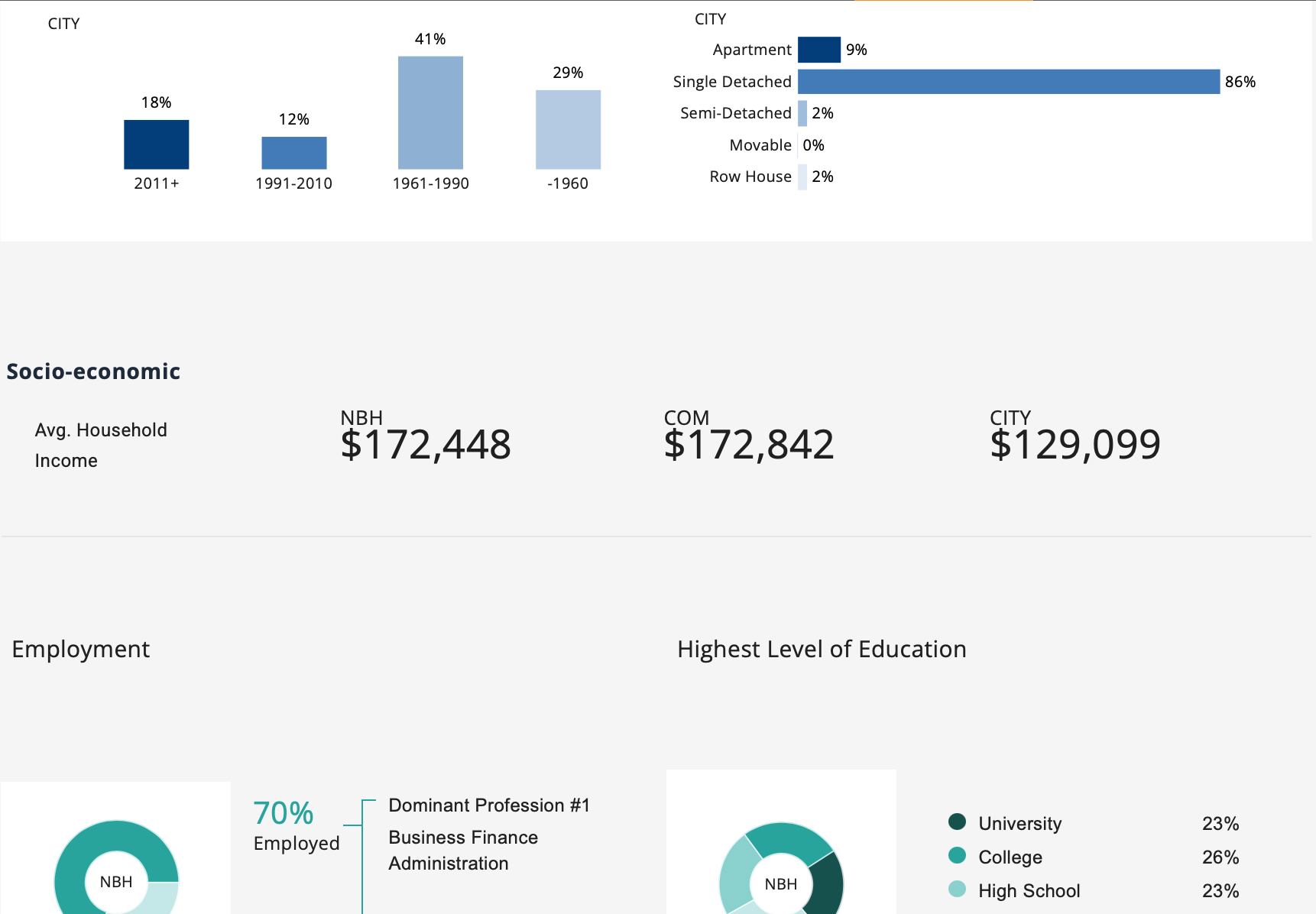Select Business Finance Administration profession text
Image resolution: width=1316 pixels, height=914 pixels.
tap(463, 850)
